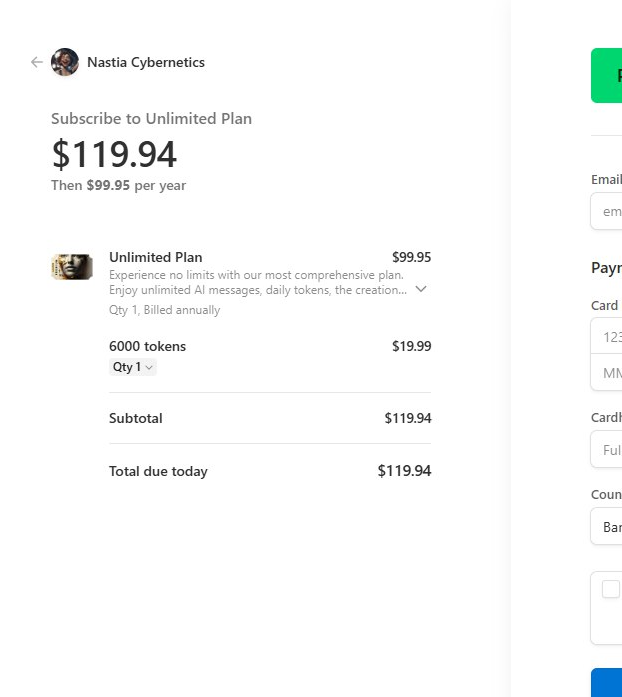Click the Unlimited Plan item title
The height and width of the screenshot is (697, 622).
[x=156, y=257]
